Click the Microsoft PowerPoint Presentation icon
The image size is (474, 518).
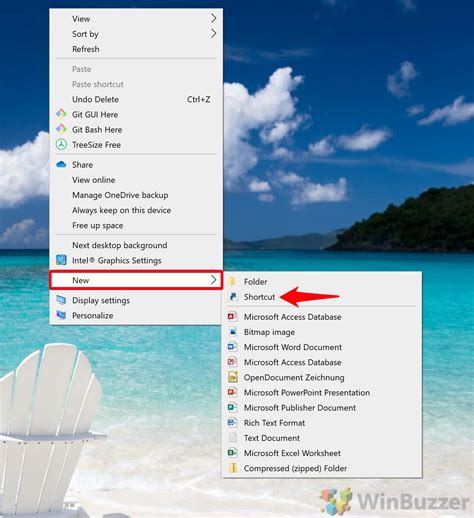tap(233, 392)
